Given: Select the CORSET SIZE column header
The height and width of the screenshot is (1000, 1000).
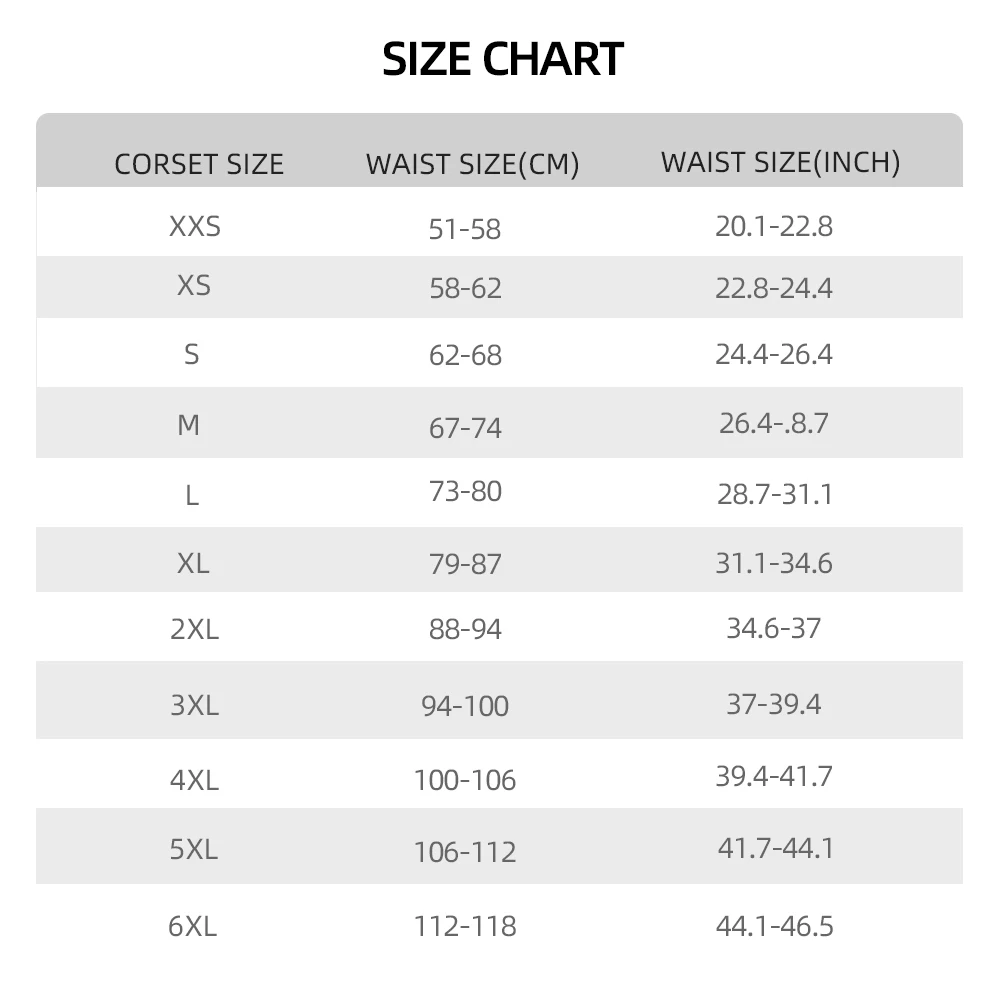Looking at the screenshot, I should point(199,164).
